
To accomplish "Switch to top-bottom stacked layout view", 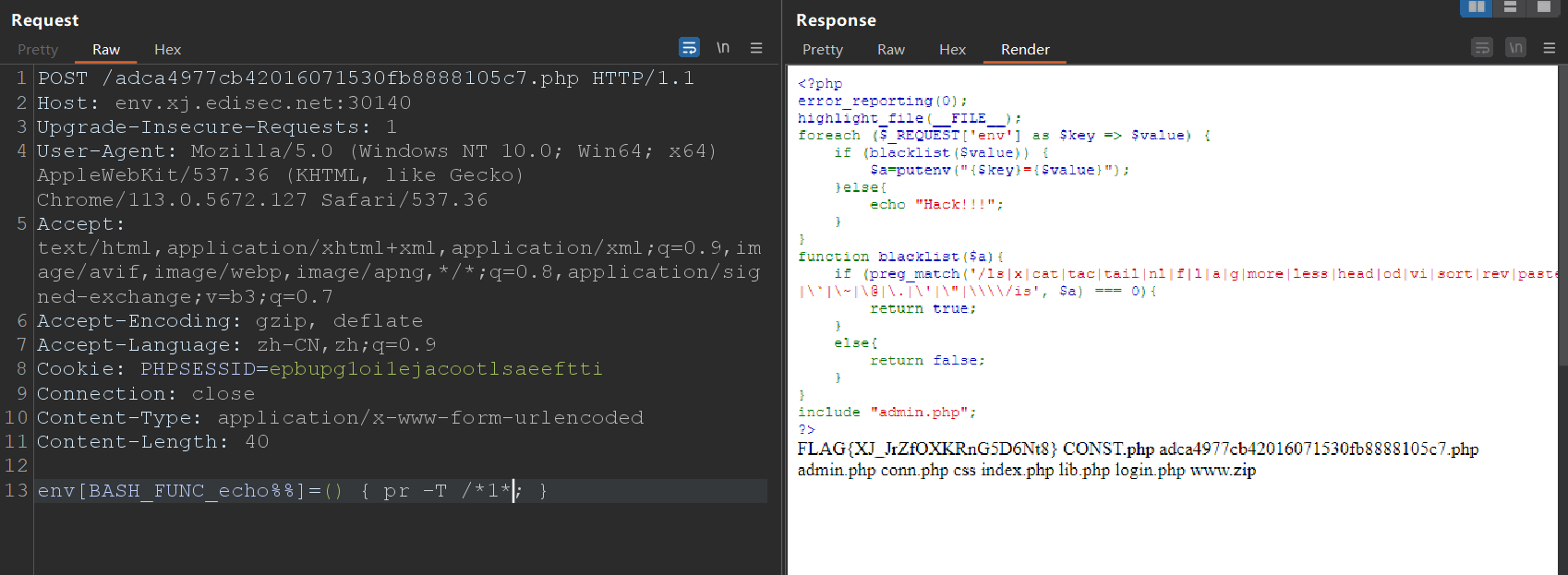I will click(1510, 6).
